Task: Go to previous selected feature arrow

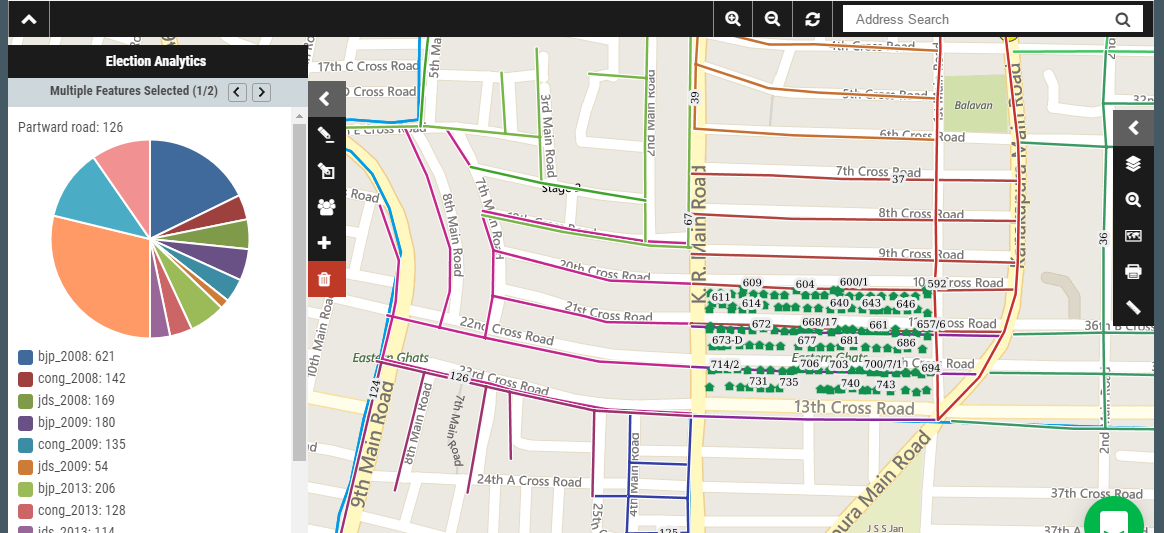Action: click(237, 92)
